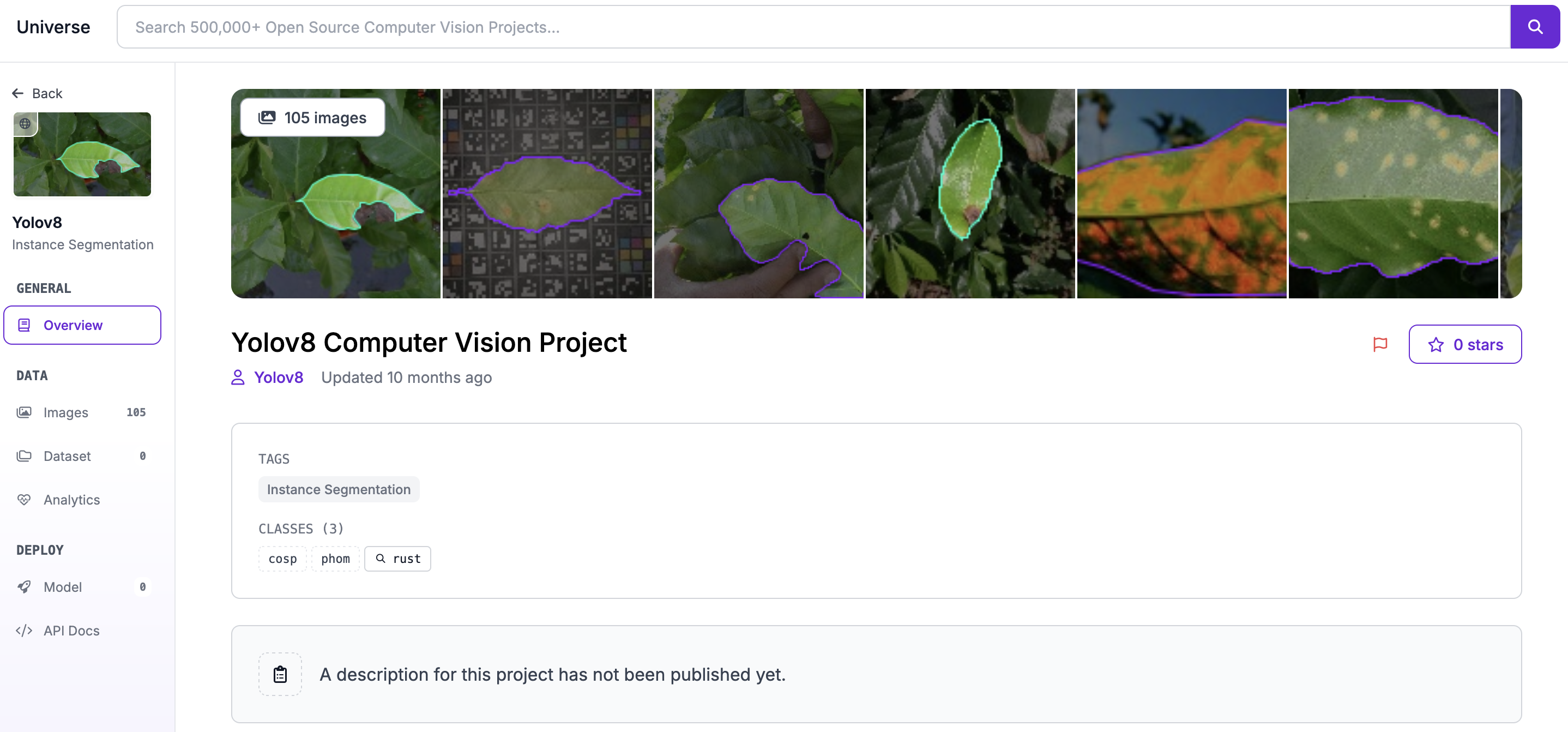Screen dimensions: 1568x732
Task: Click the user profile icon beside Yolov8
Action: (238, 377)
